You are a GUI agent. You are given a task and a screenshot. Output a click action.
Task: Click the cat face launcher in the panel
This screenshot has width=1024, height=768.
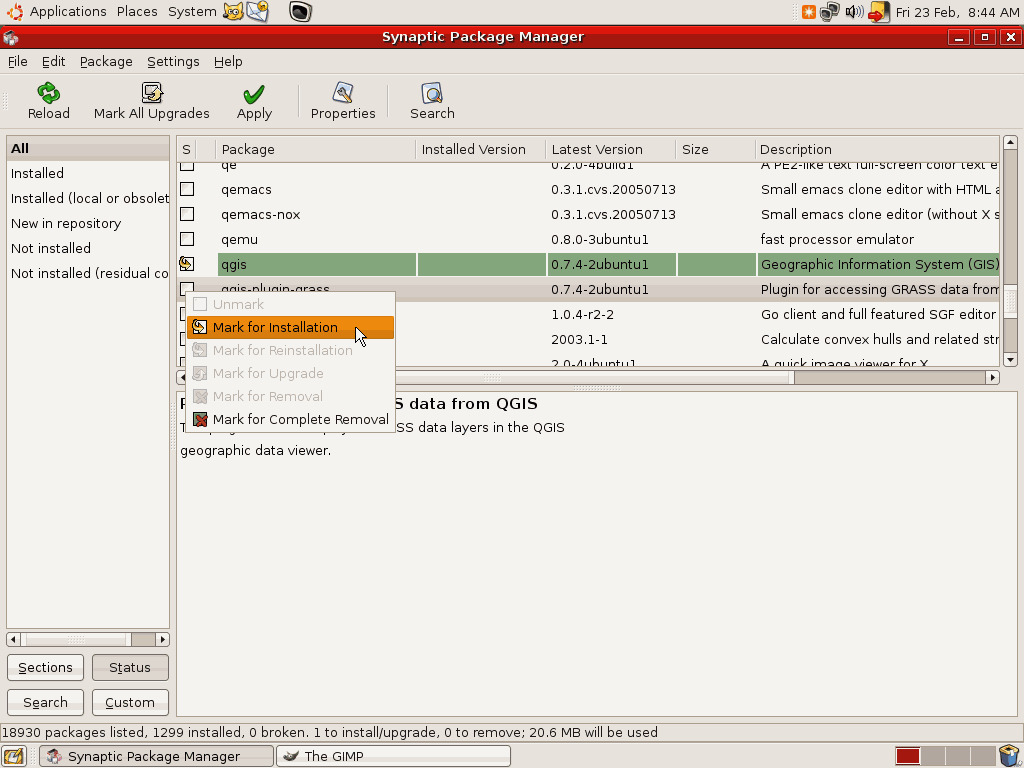[x=232, y=12]
